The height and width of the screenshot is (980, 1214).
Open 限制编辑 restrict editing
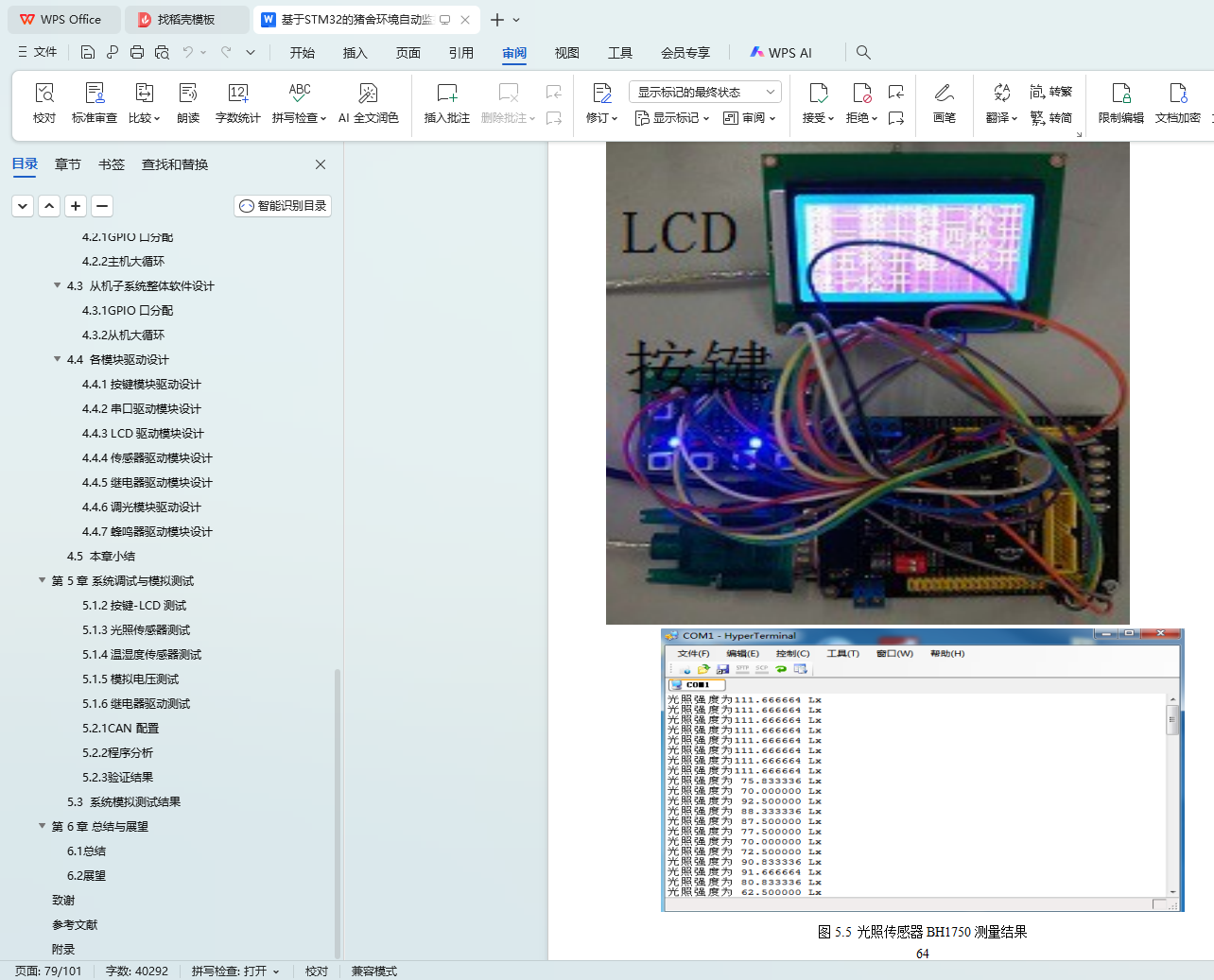point(1120,102)
